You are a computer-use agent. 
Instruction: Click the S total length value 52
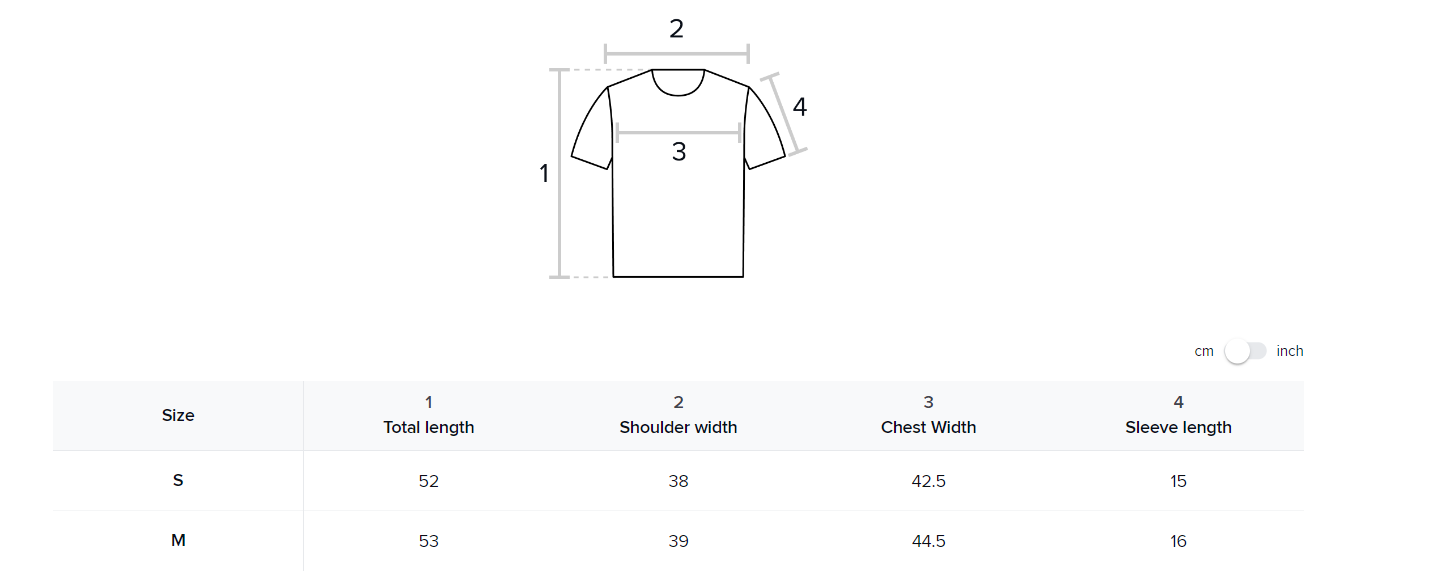[x=429, y=481]
